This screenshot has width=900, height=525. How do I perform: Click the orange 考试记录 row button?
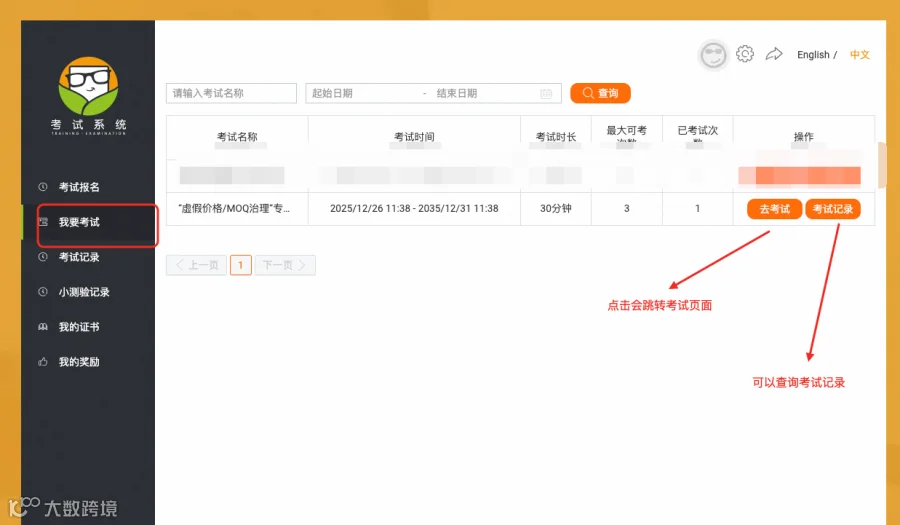click(833, 209)
